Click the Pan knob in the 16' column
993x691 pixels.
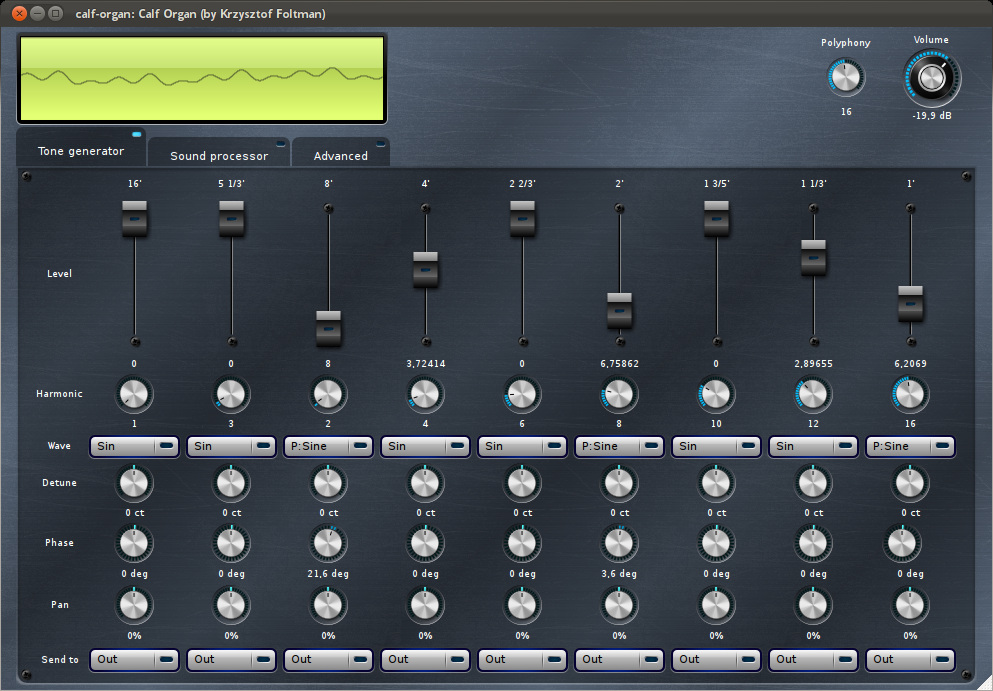coord(134,605)
